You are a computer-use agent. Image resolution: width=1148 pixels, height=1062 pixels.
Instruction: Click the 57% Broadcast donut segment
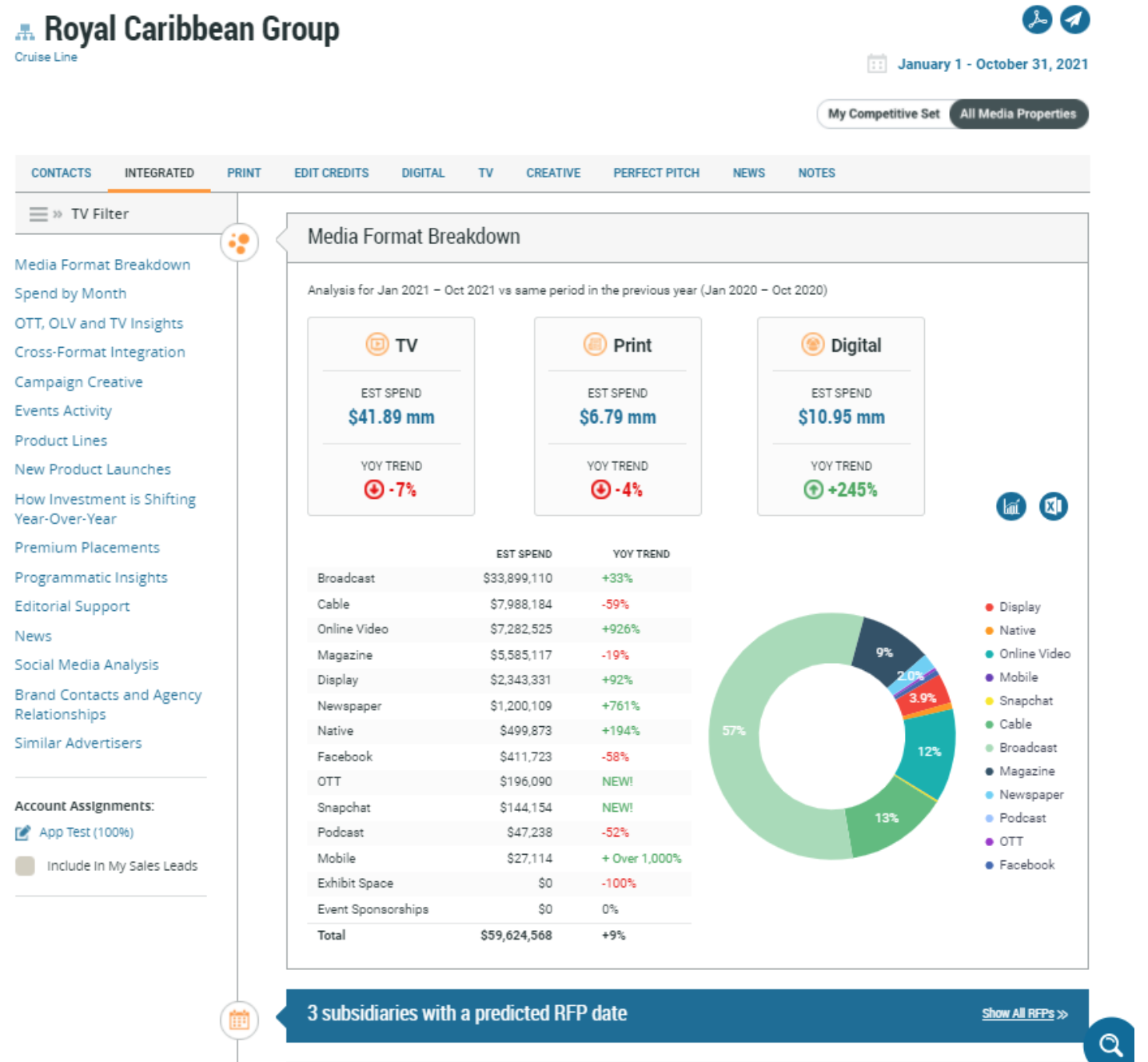pos(733,730)
